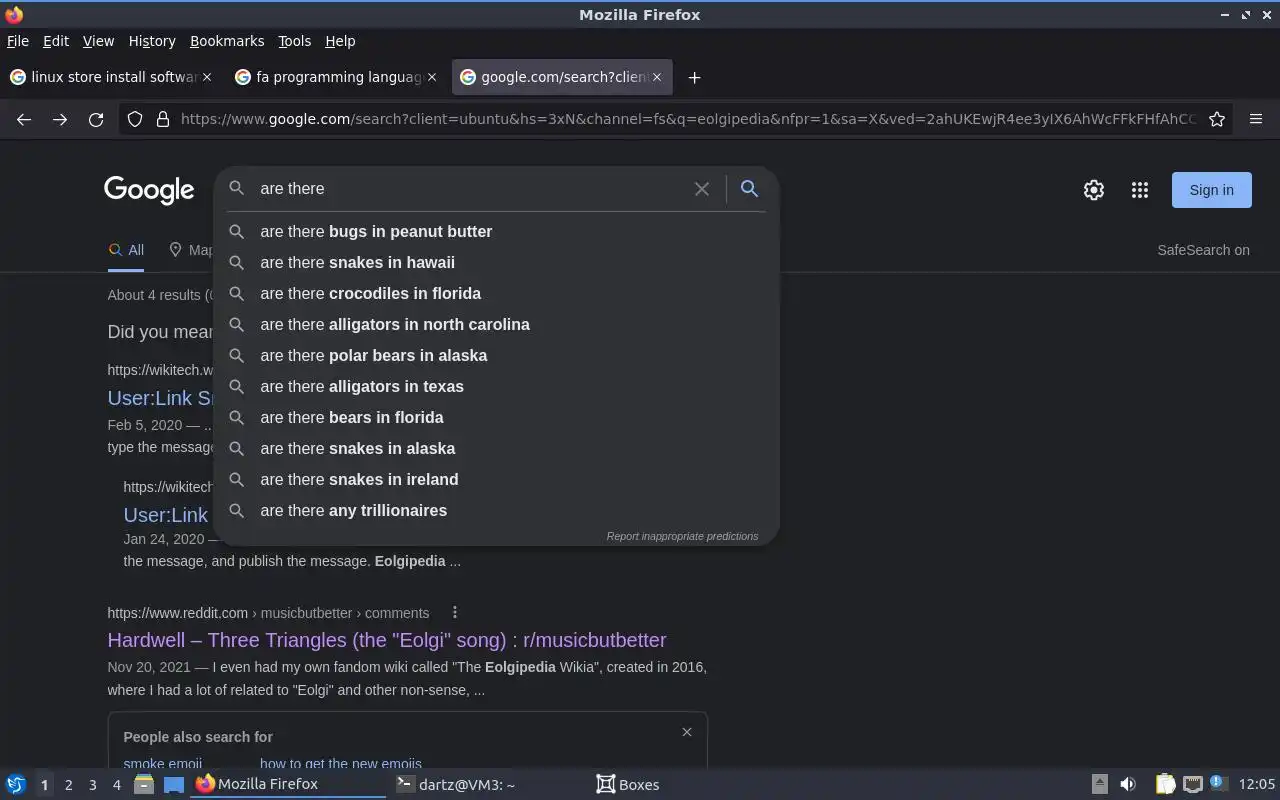Screen dimensions: 1280x800
Task: Open the History menu
Action: pos(152,41)
